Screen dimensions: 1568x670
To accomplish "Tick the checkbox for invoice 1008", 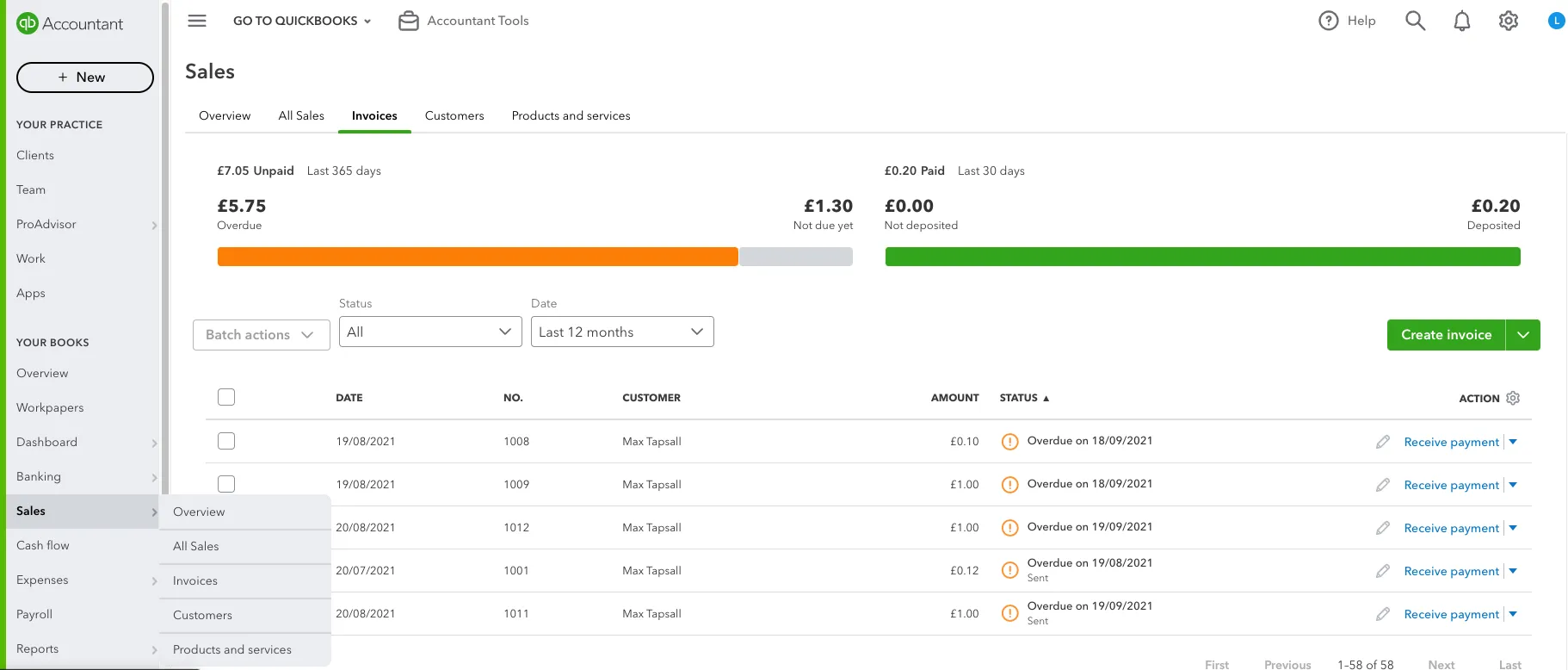I will click(226, 441).
